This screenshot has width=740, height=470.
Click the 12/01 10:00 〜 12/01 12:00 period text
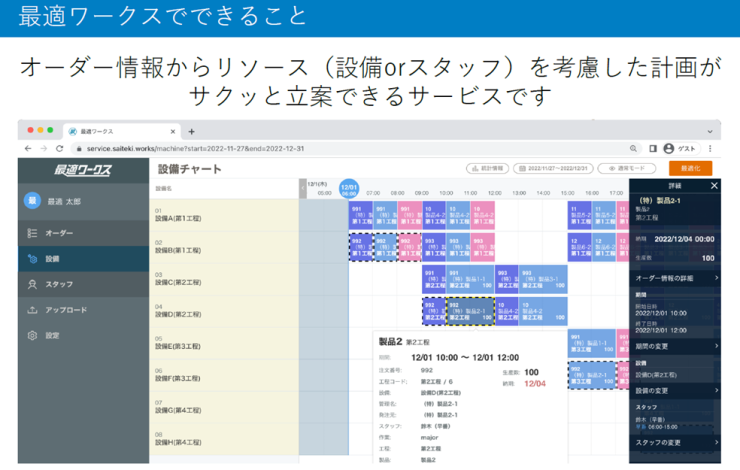click(x=465, y=358)
